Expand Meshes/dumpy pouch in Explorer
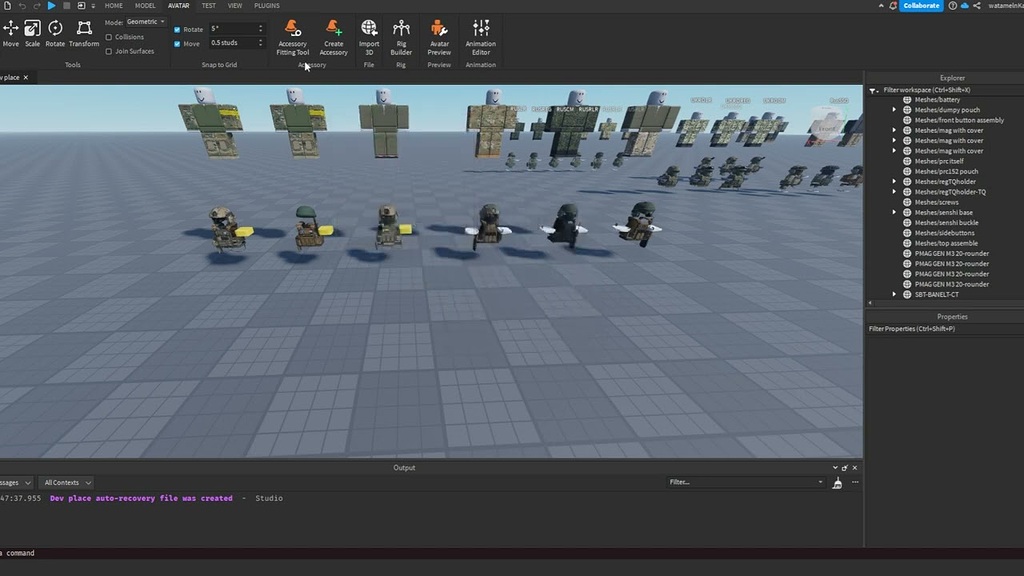1024x576 pixels. coord(893,109)
